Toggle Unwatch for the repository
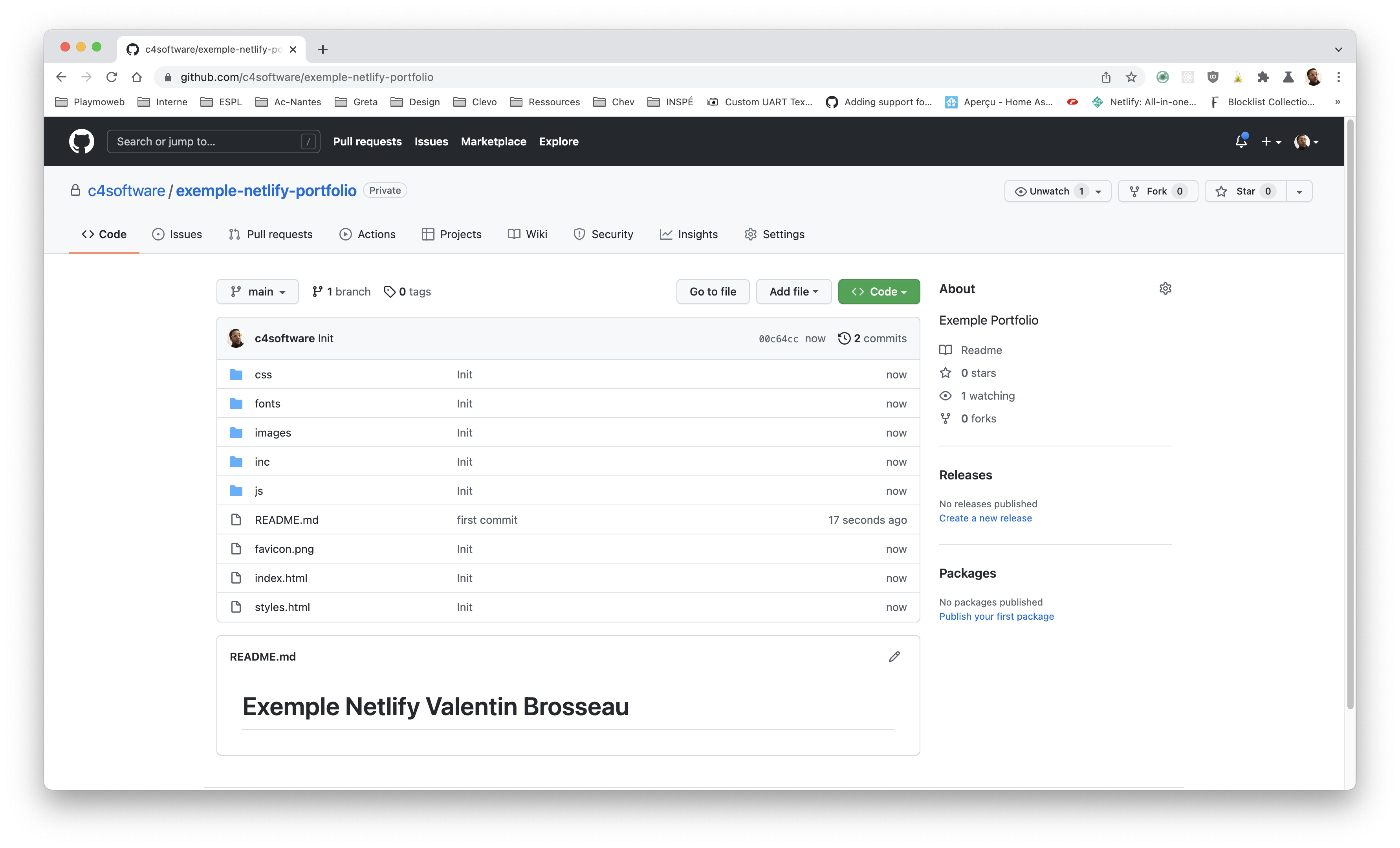This screenshot has height=848, width=1400. click(1050, 191)
